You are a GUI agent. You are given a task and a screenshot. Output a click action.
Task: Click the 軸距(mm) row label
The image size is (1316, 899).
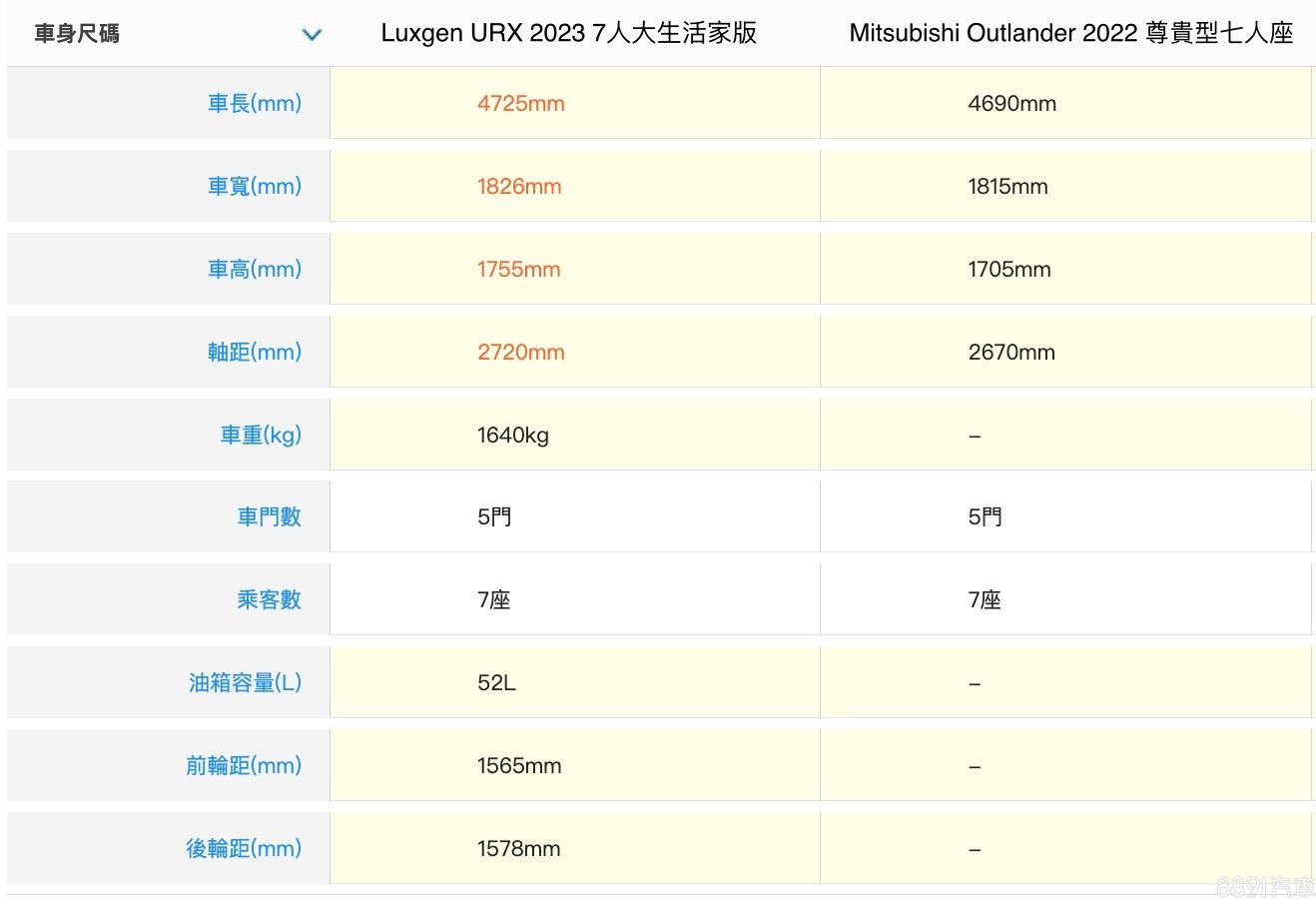(x=254, y=352)
